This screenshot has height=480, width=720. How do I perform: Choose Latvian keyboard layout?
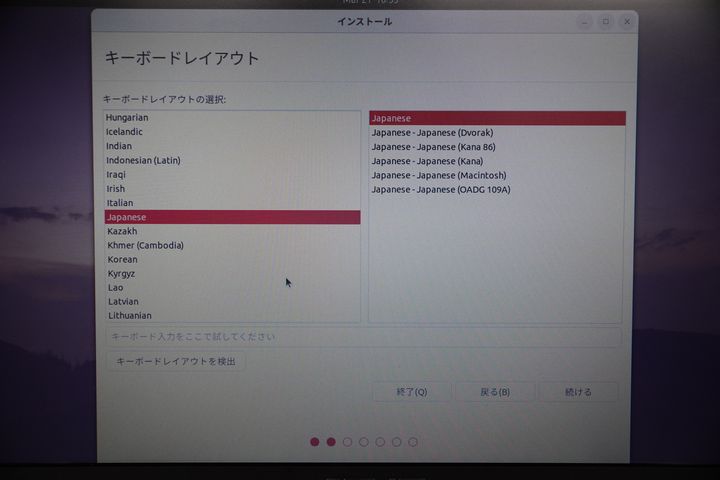click(x=232, y=302)
